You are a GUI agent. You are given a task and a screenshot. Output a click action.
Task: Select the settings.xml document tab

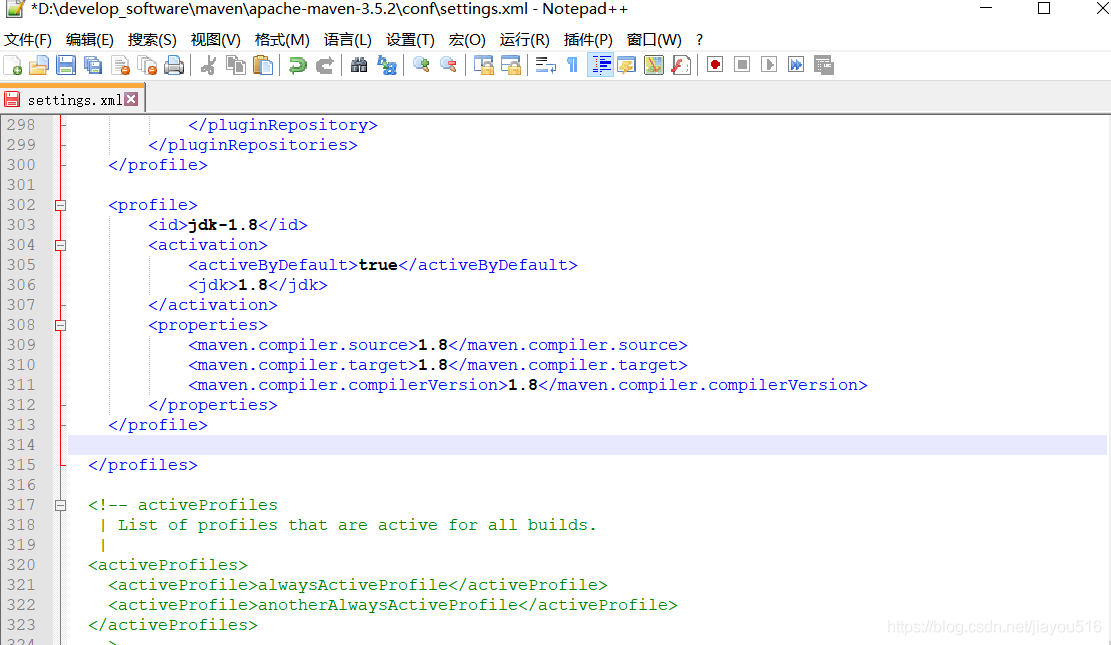[73, 99]
